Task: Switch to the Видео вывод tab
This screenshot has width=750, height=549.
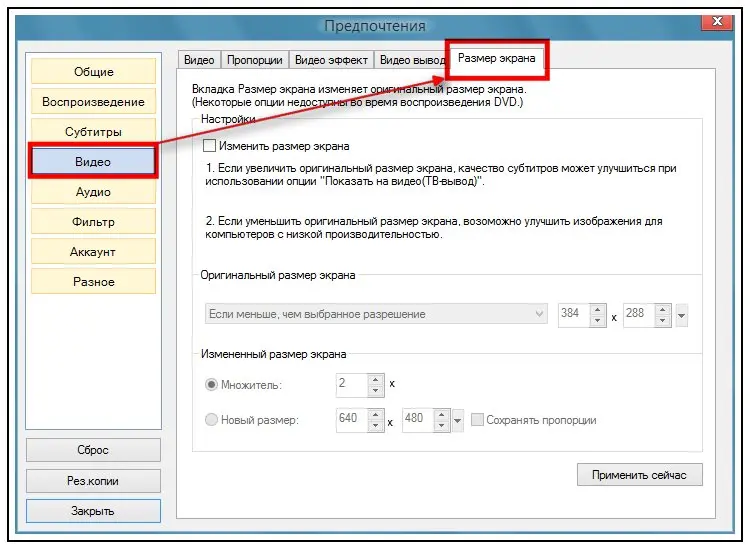Action: tap(411, 60)
